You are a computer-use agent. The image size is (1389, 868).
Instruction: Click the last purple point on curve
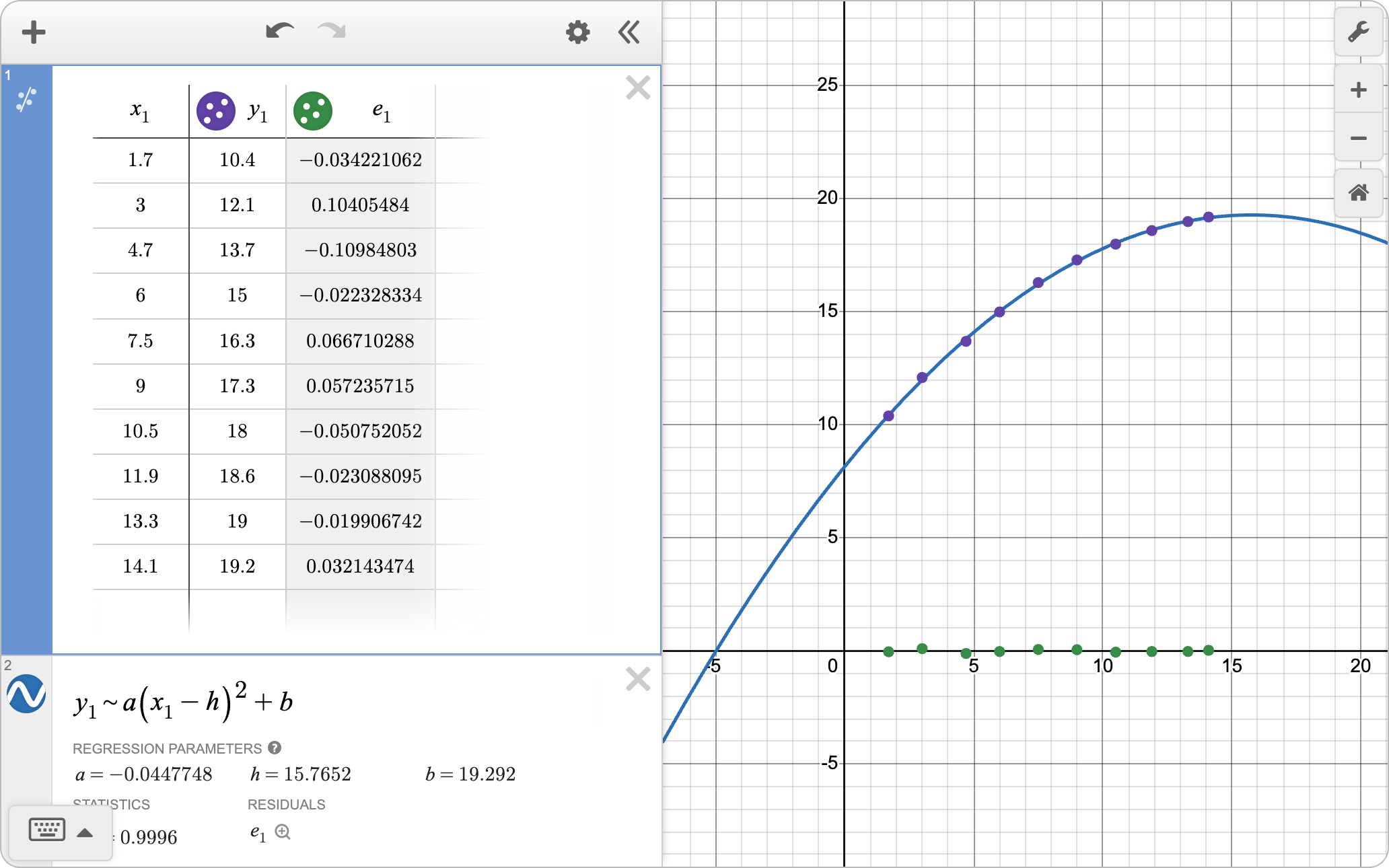pos(1209,217)
